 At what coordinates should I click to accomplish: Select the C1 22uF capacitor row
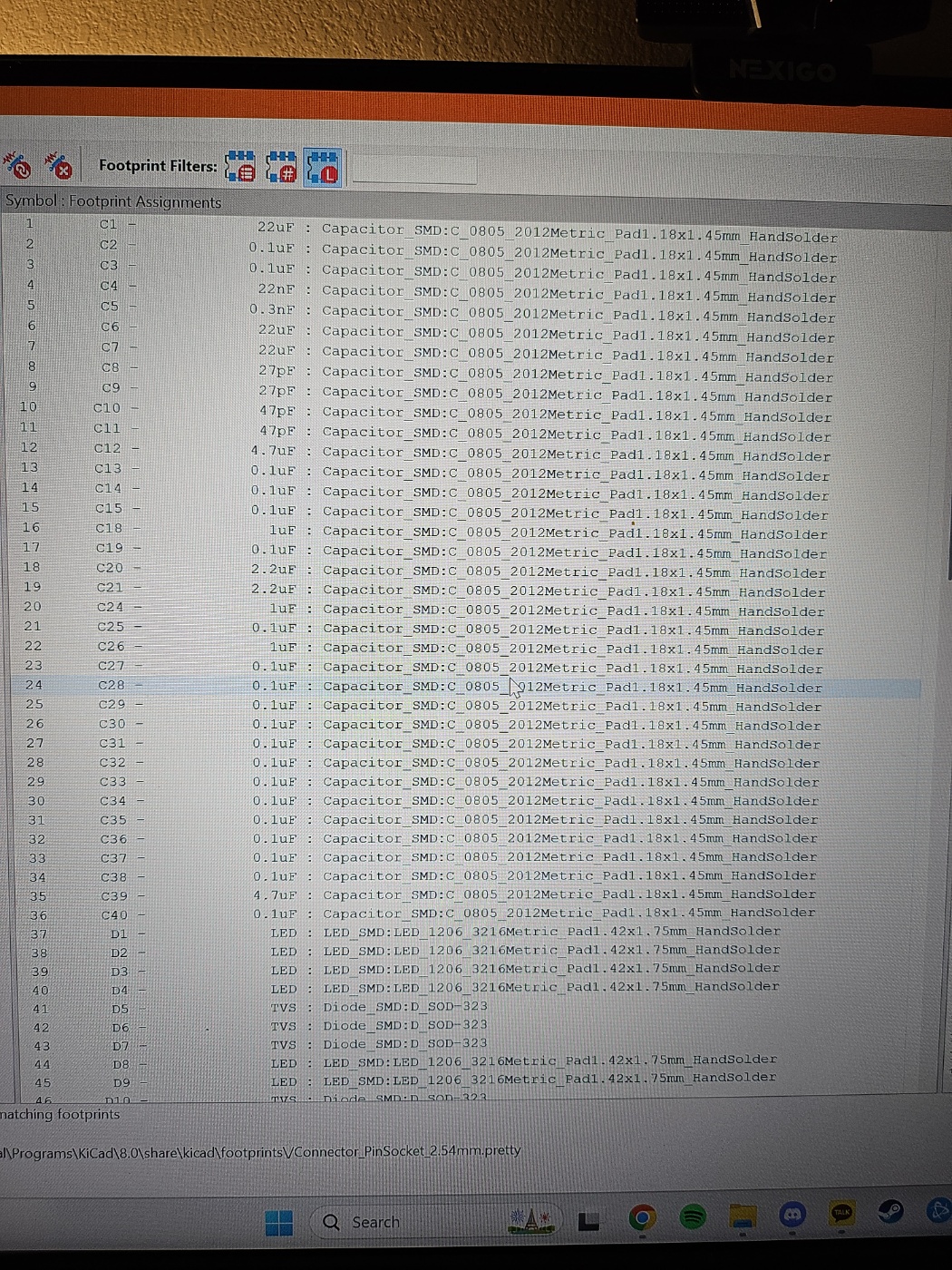click(x=453, y=229)
